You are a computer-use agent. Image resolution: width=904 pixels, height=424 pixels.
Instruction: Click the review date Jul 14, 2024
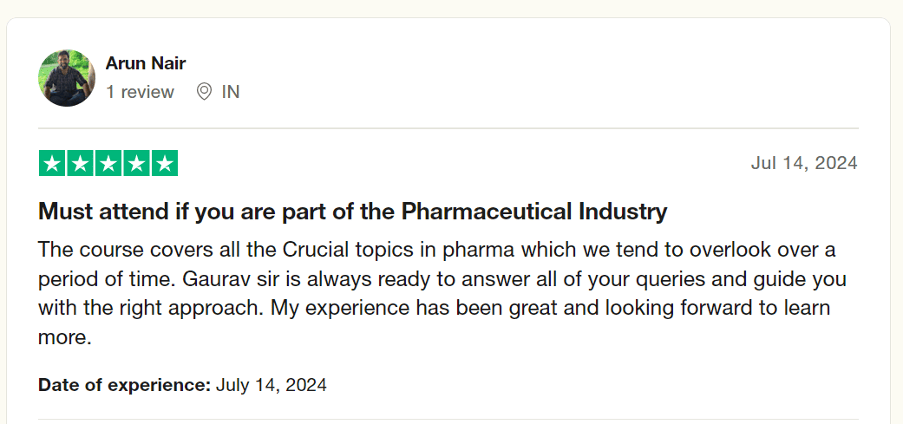coord(803,163)
